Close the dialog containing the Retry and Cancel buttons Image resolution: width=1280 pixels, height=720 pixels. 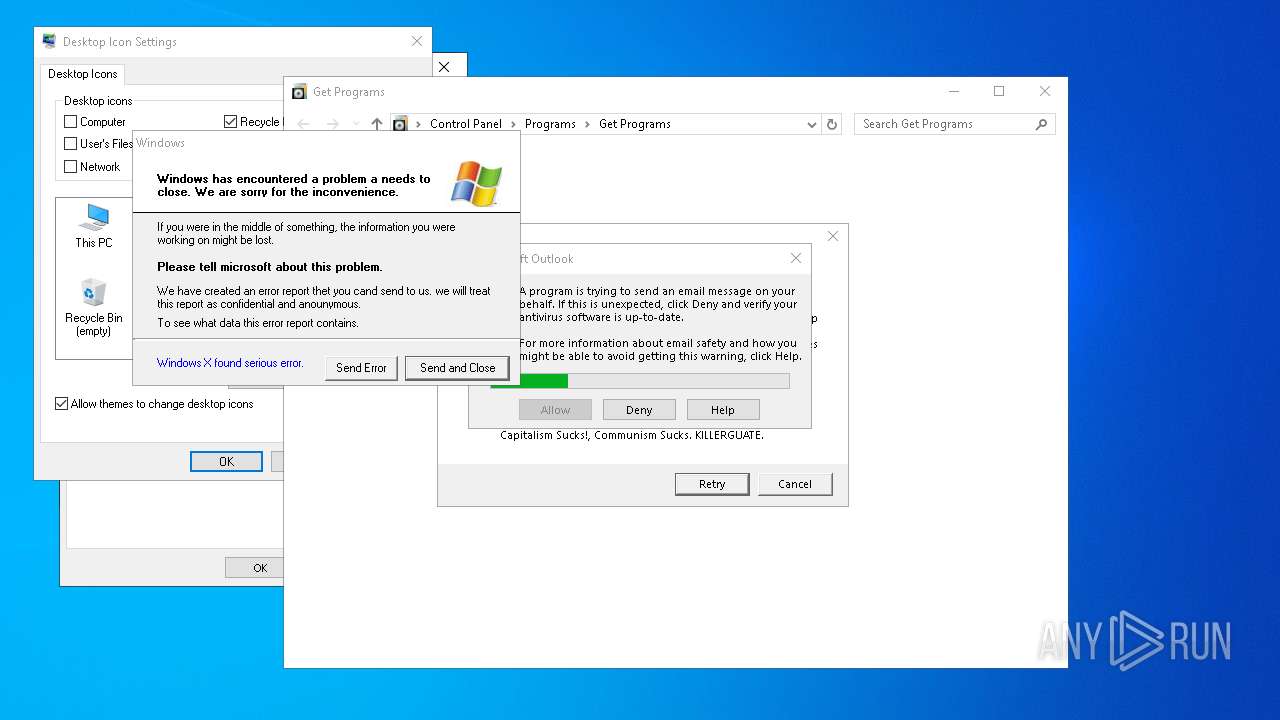point(833,237)
